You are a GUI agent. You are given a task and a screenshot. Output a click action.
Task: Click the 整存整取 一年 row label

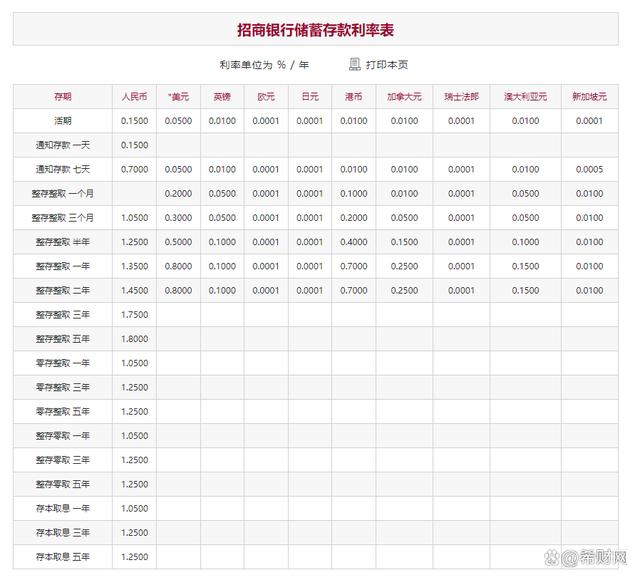(x=63, y=266)
